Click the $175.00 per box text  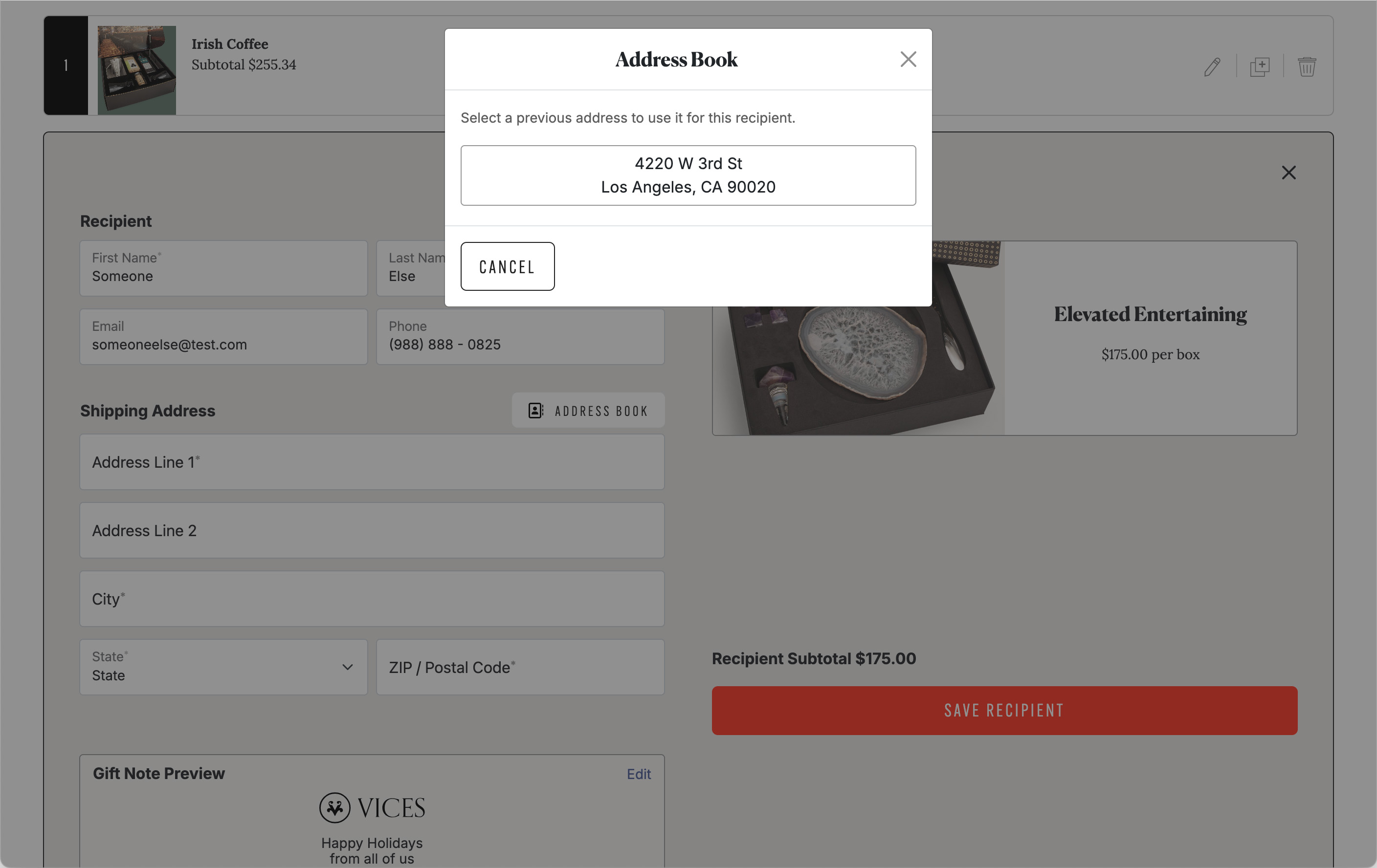[x=1151, y=354]
